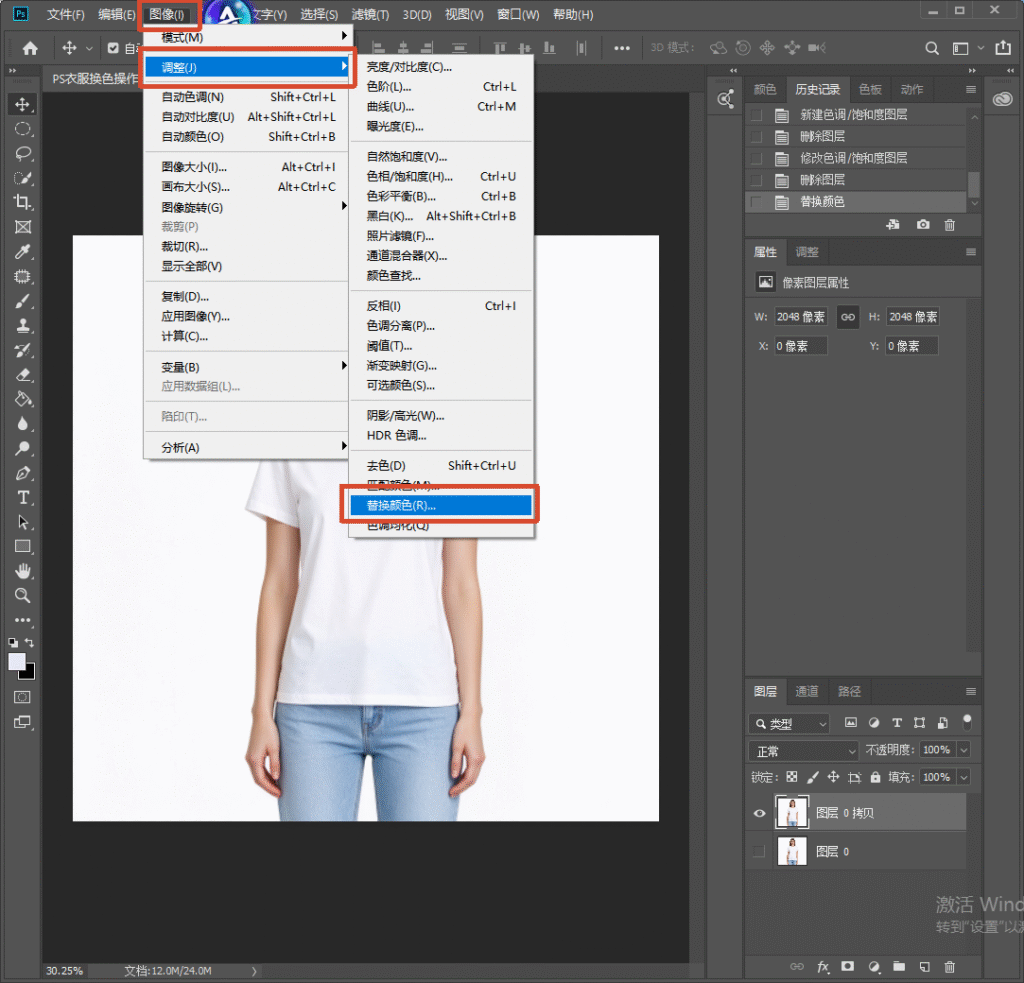Click the width W input field
Screen dimensions: 1024x983
(801, 317)
